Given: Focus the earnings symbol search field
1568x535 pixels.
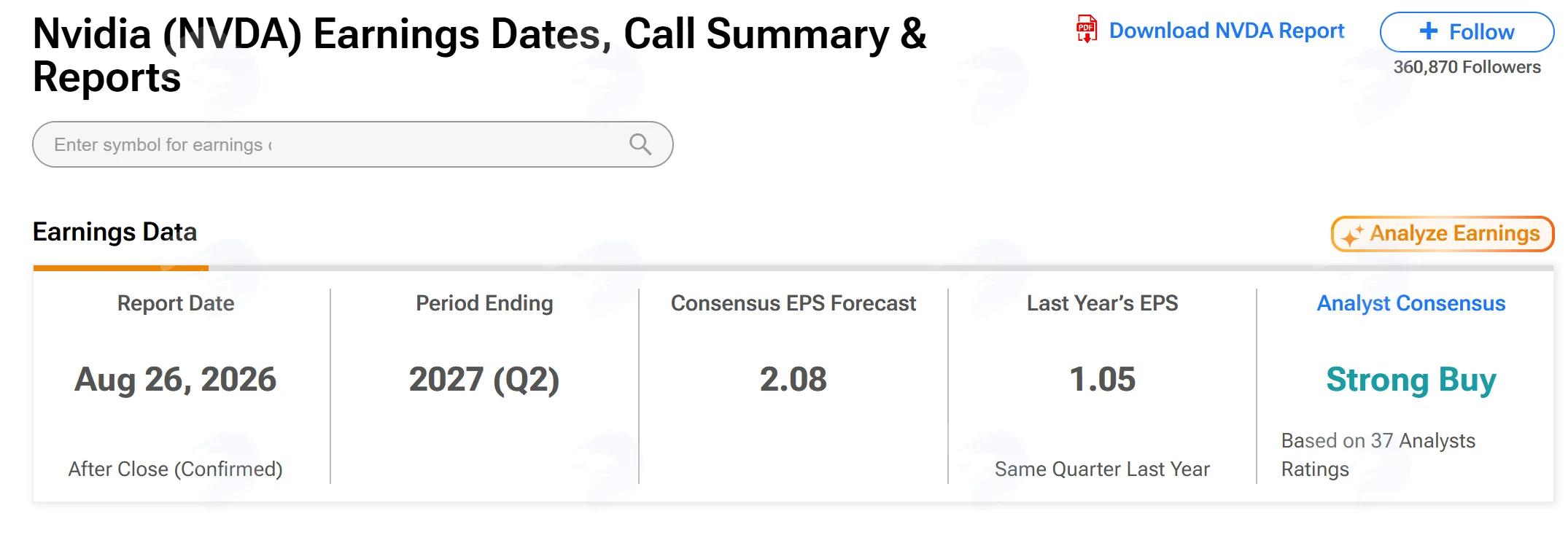Looking at the screenshot, I should pos(352,144).
